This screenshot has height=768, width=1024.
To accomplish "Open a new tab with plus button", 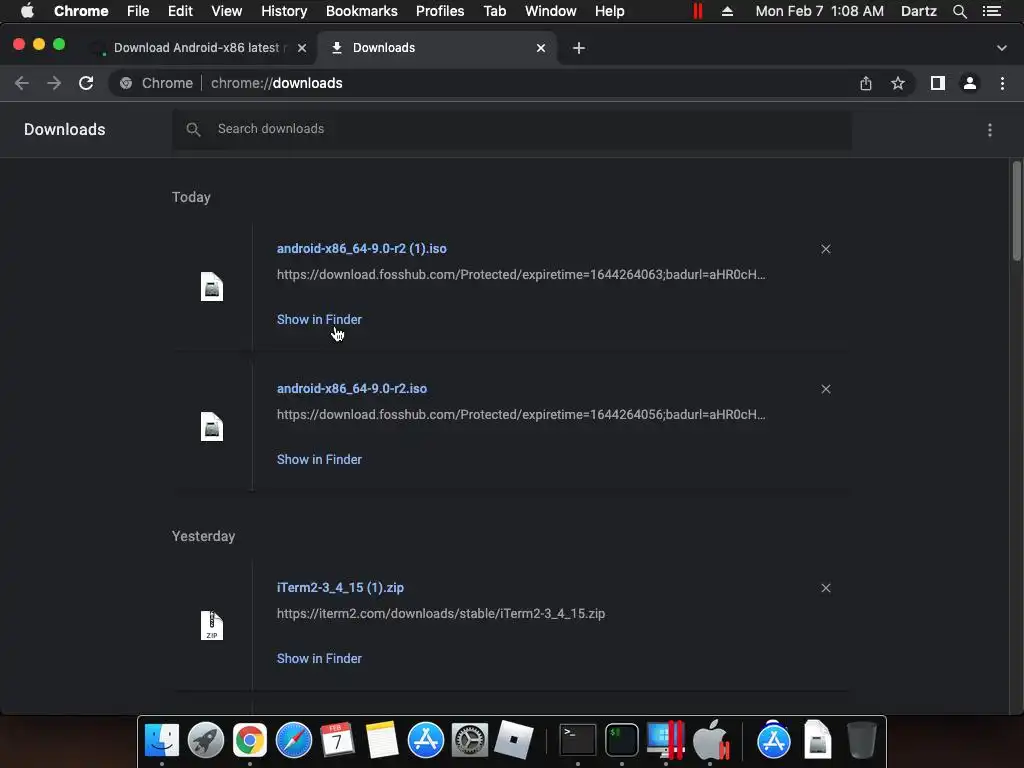I will [x=579, y=48].
